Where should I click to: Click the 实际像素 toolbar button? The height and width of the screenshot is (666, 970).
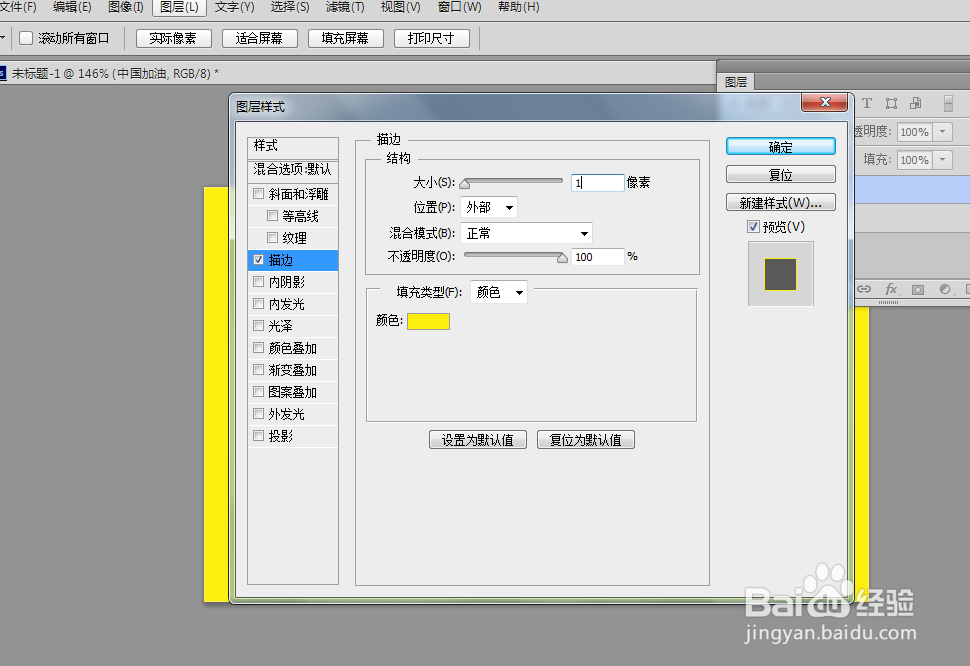coord(172,38)
